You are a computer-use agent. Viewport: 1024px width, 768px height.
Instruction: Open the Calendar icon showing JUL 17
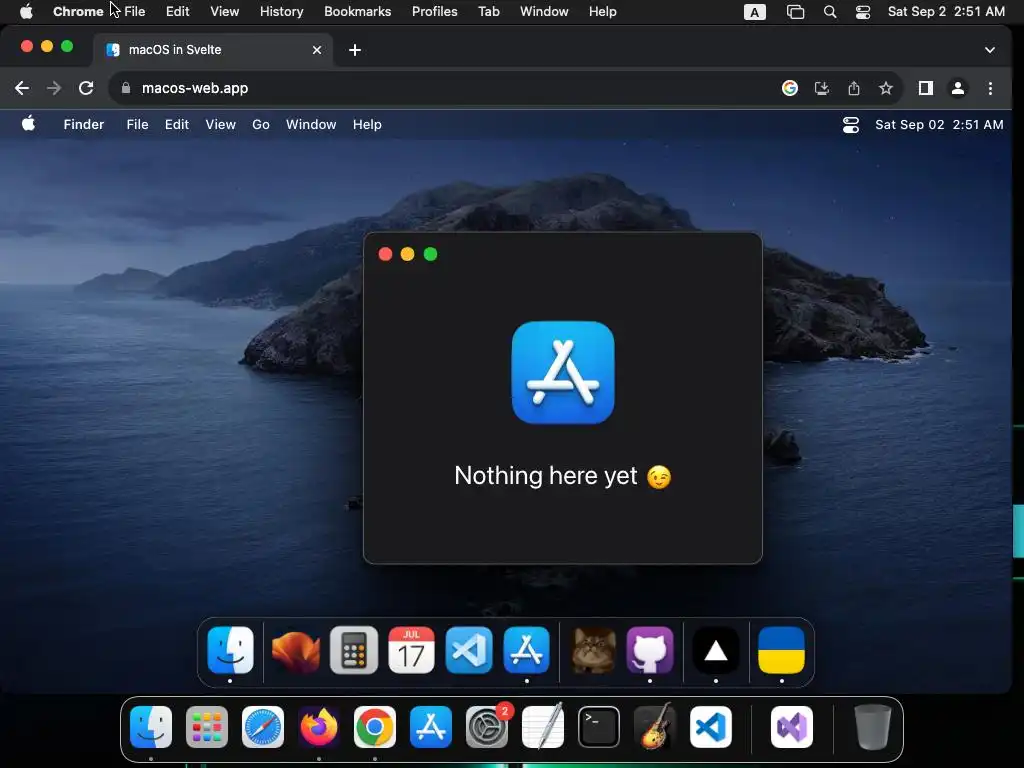(x=411, y=650)
